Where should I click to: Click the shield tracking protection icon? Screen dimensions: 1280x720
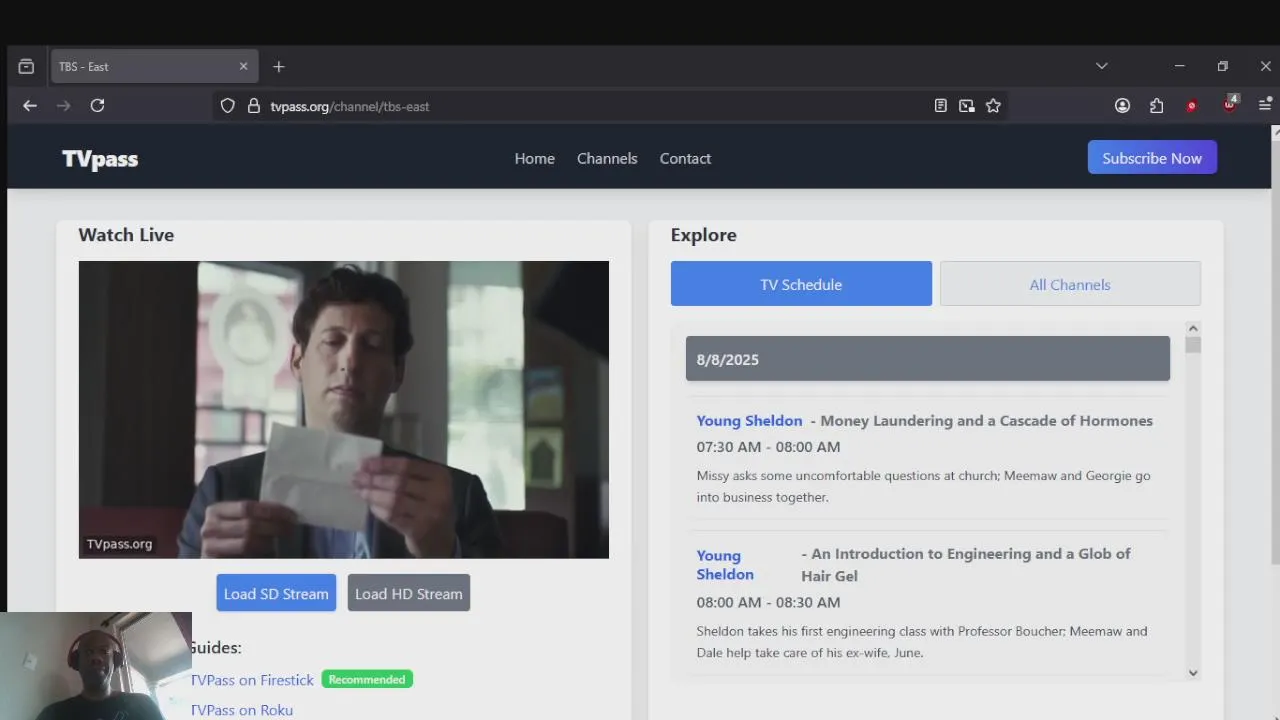click(227, 105)
